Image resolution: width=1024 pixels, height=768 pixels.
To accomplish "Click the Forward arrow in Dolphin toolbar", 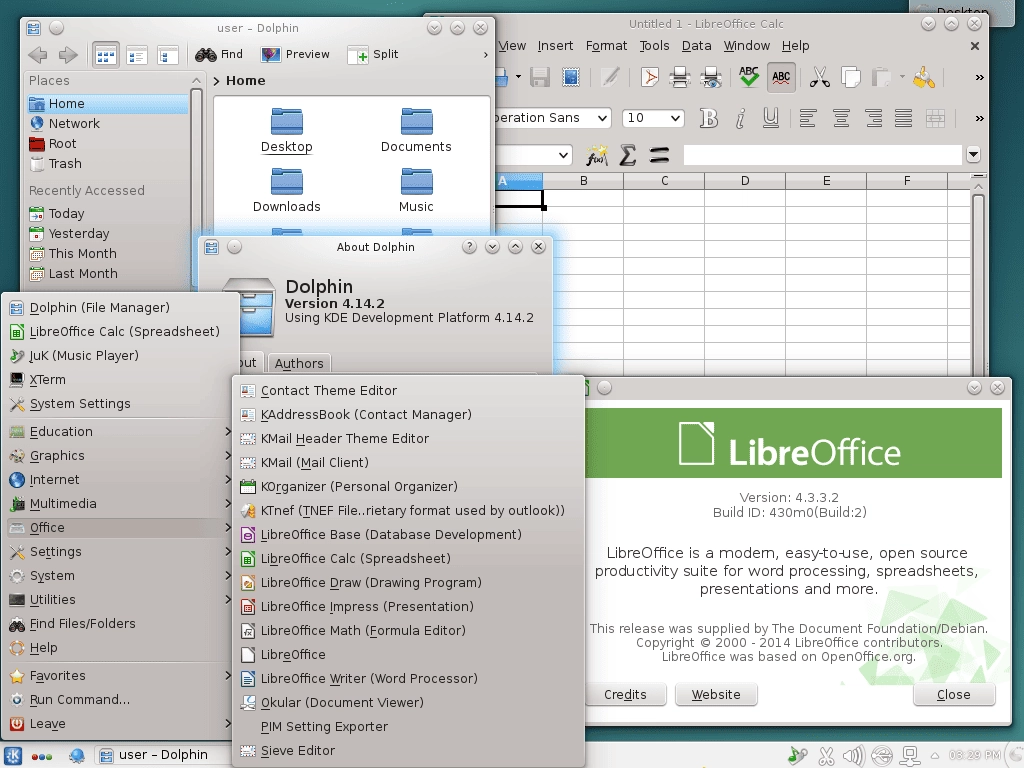I will pyautogui.click(x=67, y=55).
